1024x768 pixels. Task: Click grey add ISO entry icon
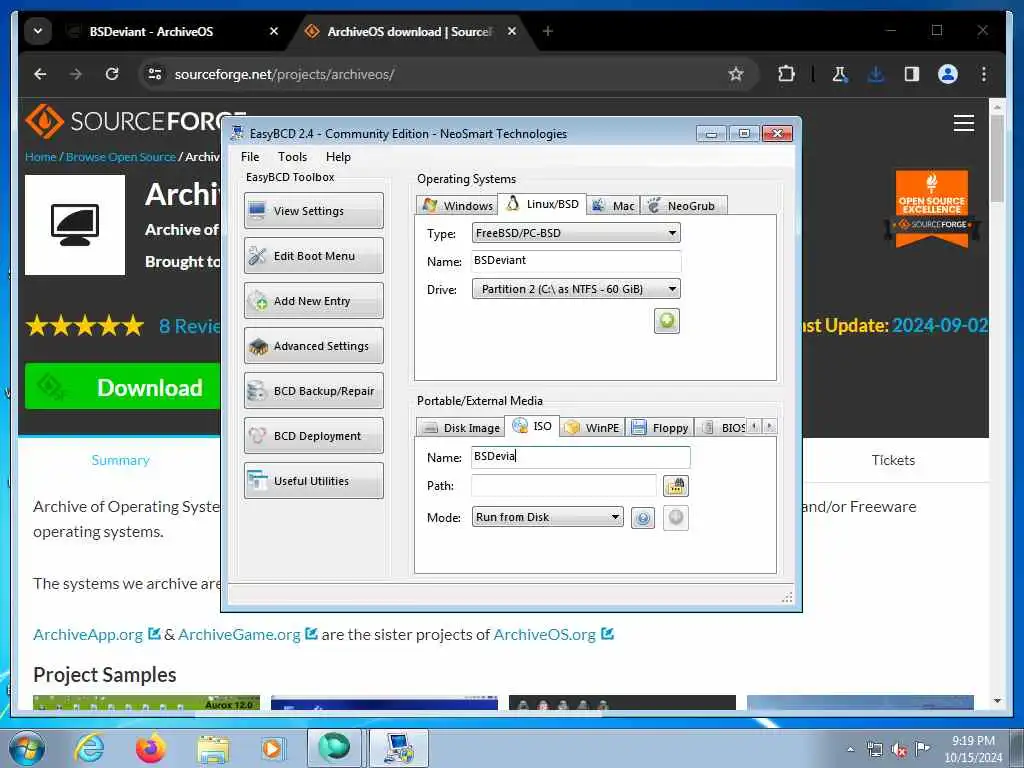coord(676,518)
